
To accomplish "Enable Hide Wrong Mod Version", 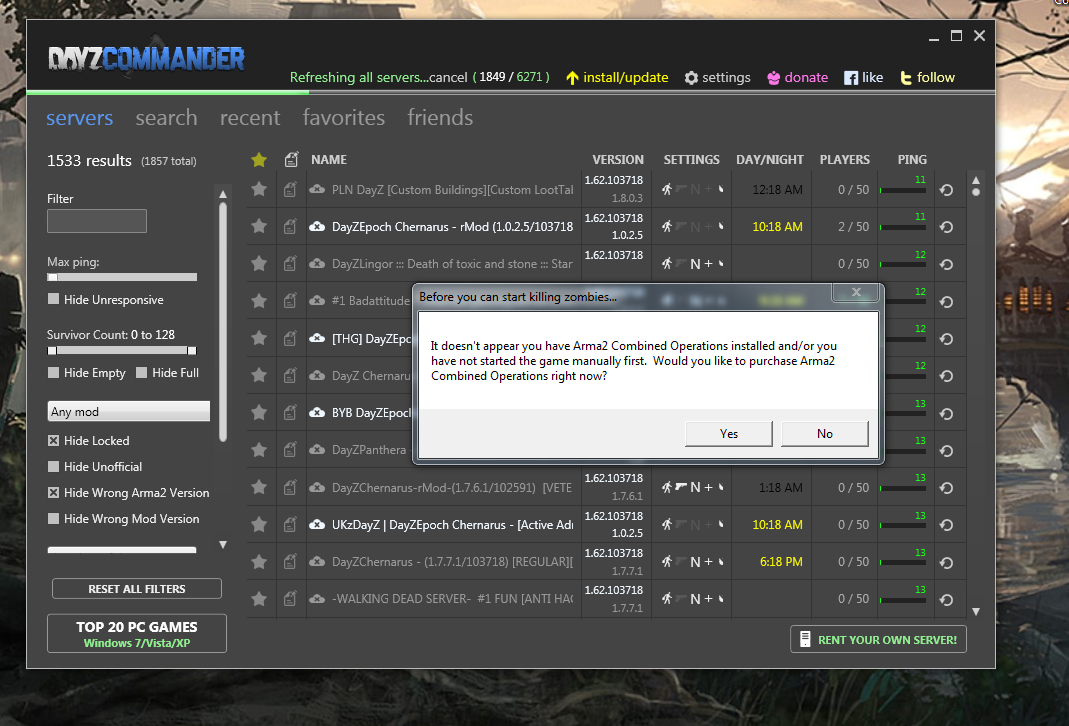I will (53, 518).
